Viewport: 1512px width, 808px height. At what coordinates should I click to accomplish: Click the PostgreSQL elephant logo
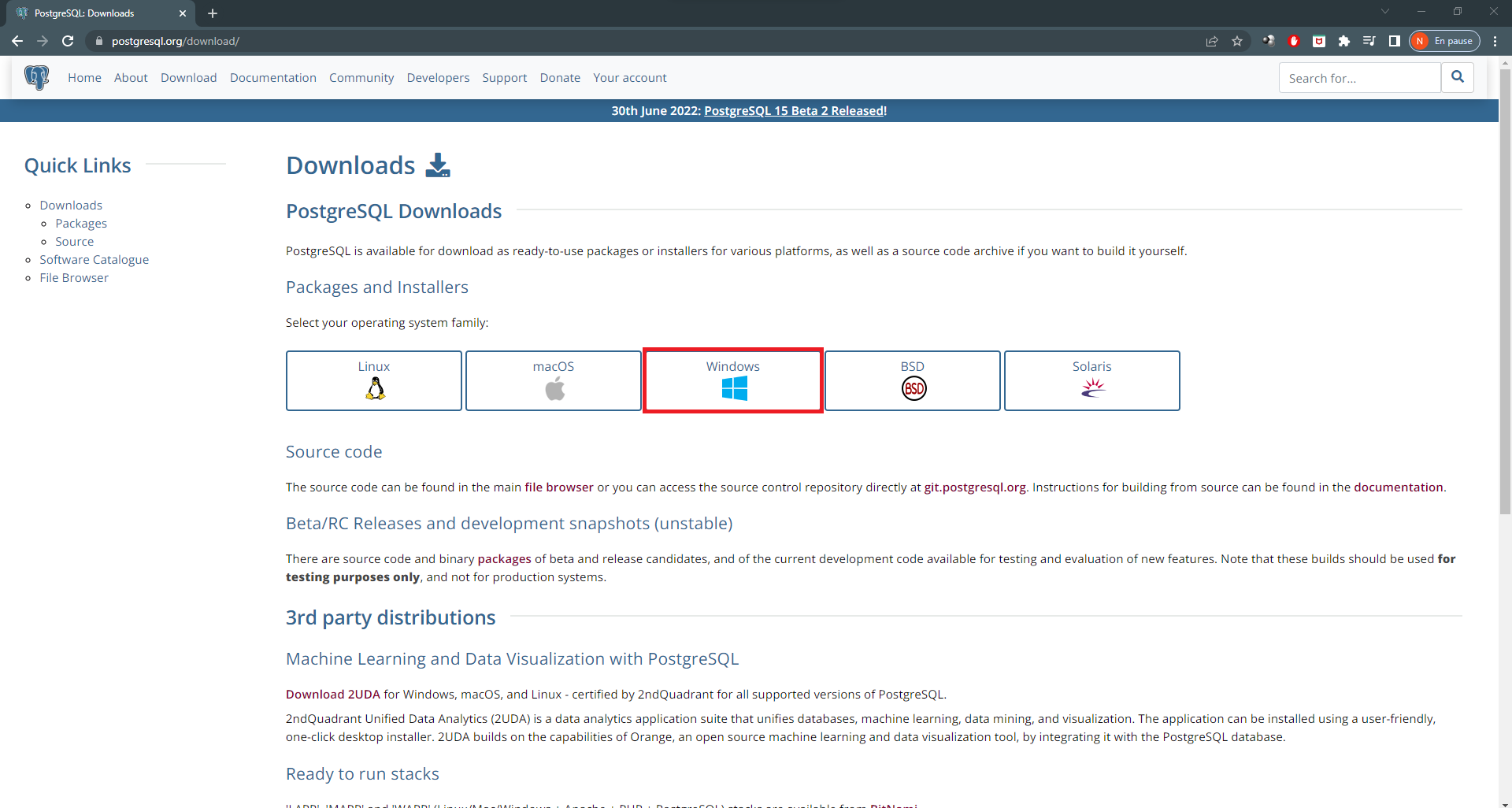[37, 77]
